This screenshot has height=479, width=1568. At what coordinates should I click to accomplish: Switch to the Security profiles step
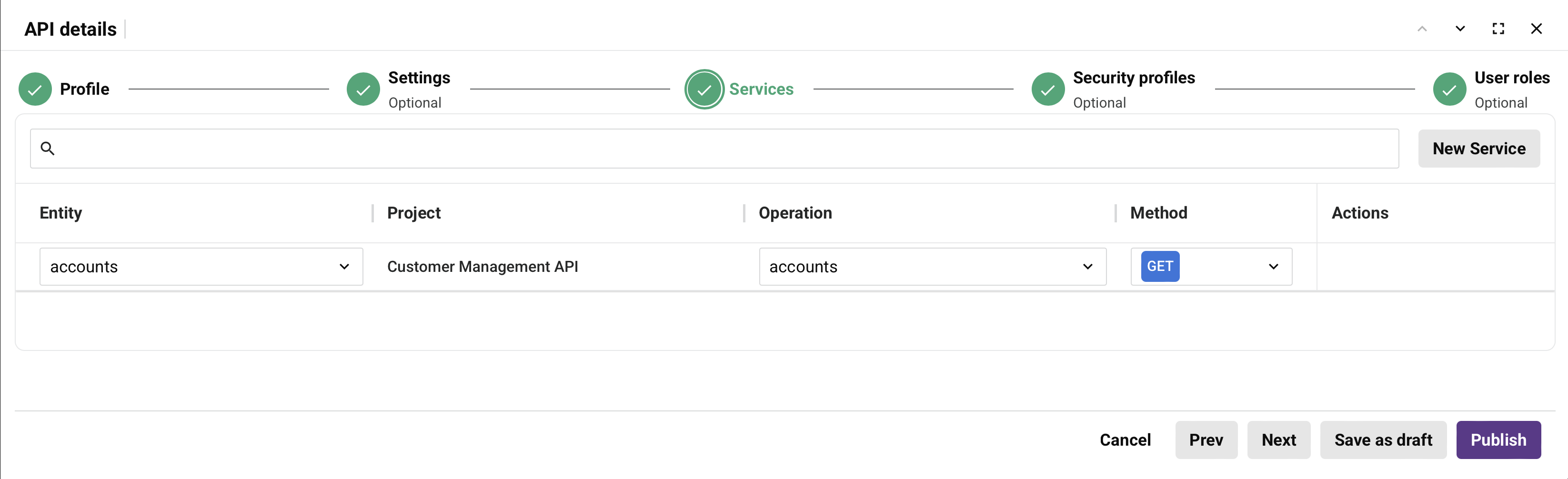click(1134, 78)
